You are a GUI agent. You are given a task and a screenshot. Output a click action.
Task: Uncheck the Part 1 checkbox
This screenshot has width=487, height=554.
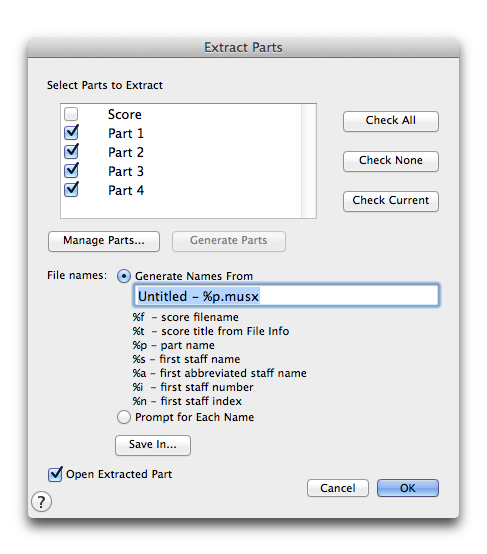coord(71,133)
